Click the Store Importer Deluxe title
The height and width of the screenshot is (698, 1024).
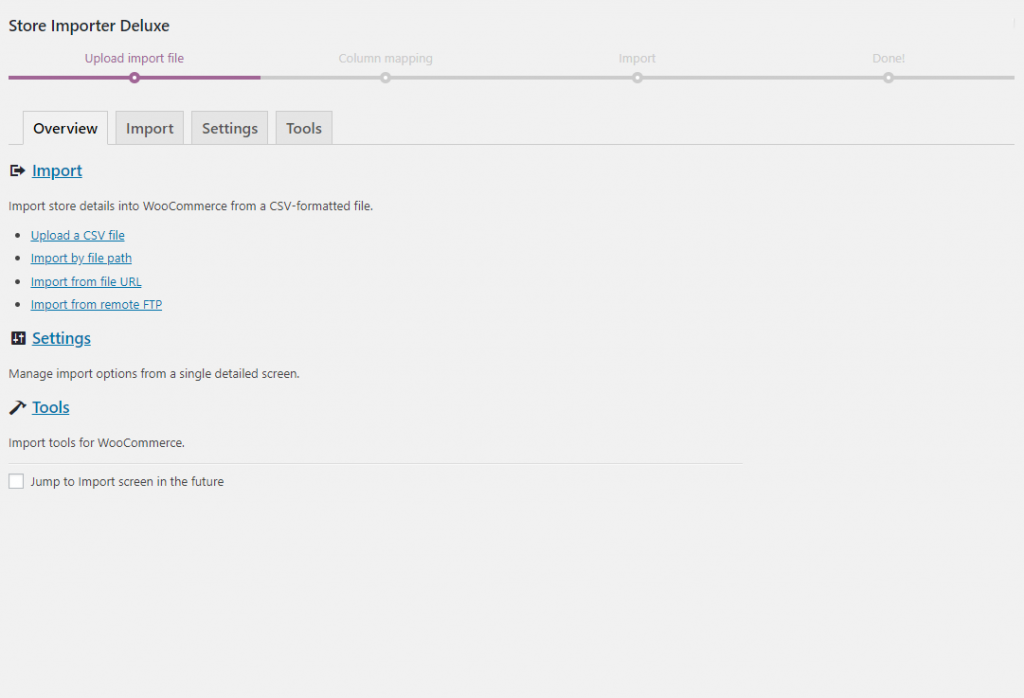point(89,25)
